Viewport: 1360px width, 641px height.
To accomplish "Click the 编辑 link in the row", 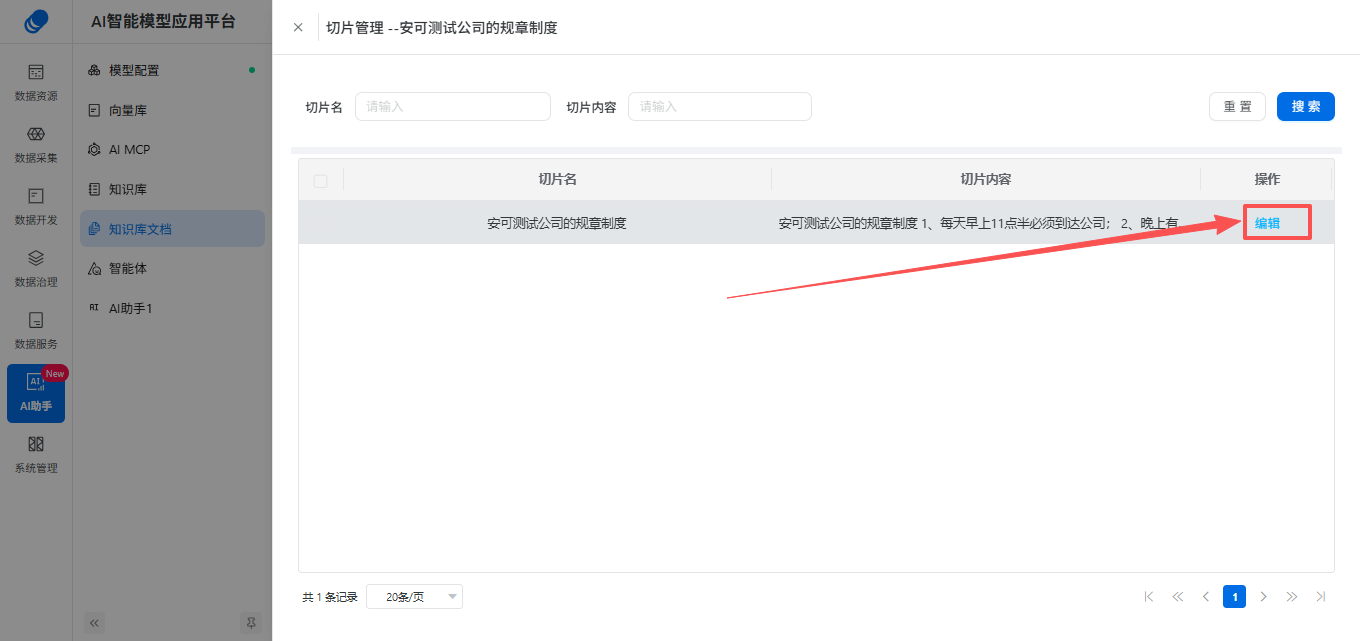I will point(1267,223).
